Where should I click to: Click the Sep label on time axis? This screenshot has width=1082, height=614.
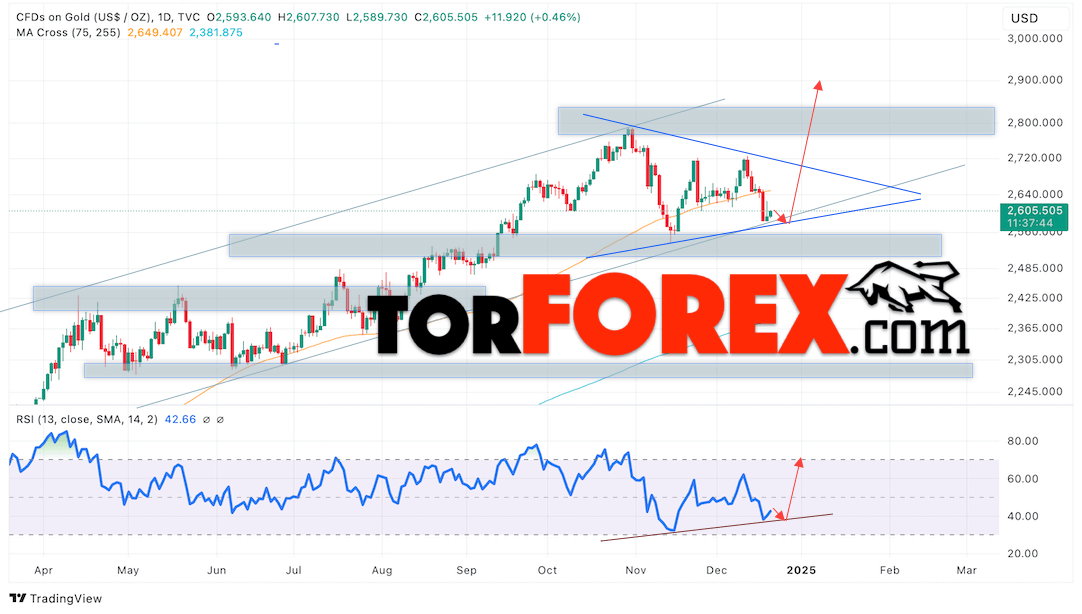(466, 571)
